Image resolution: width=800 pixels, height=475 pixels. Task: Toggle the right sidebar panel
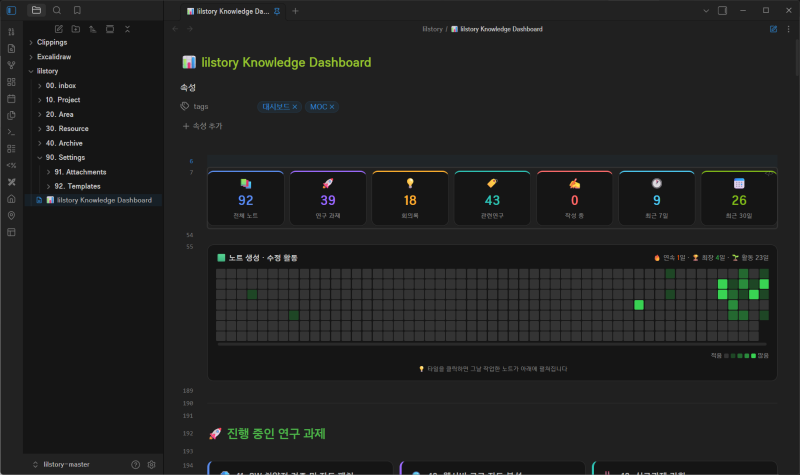(x=722, y=11)
